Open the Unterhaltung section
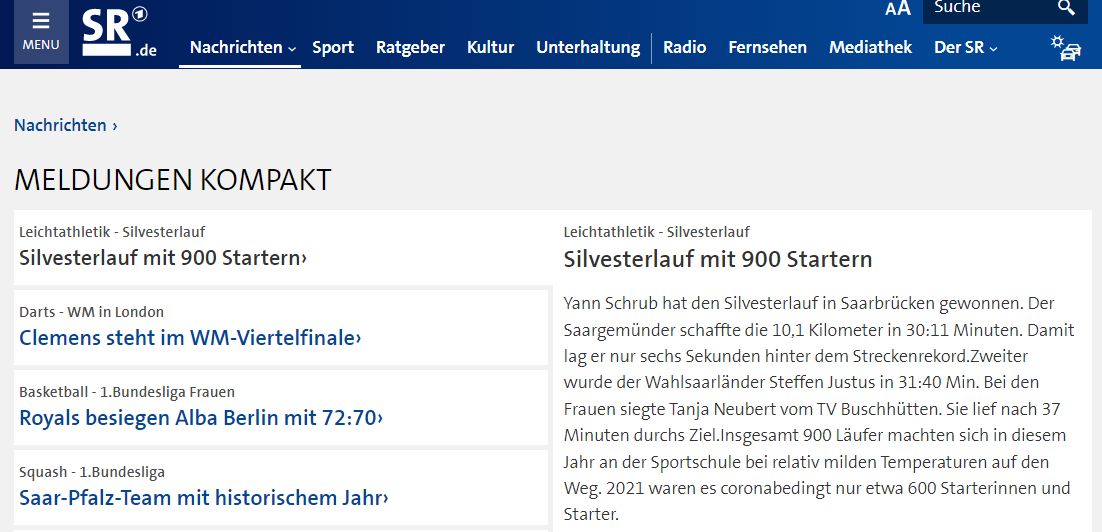1102x532 pixels. point(588,48)
